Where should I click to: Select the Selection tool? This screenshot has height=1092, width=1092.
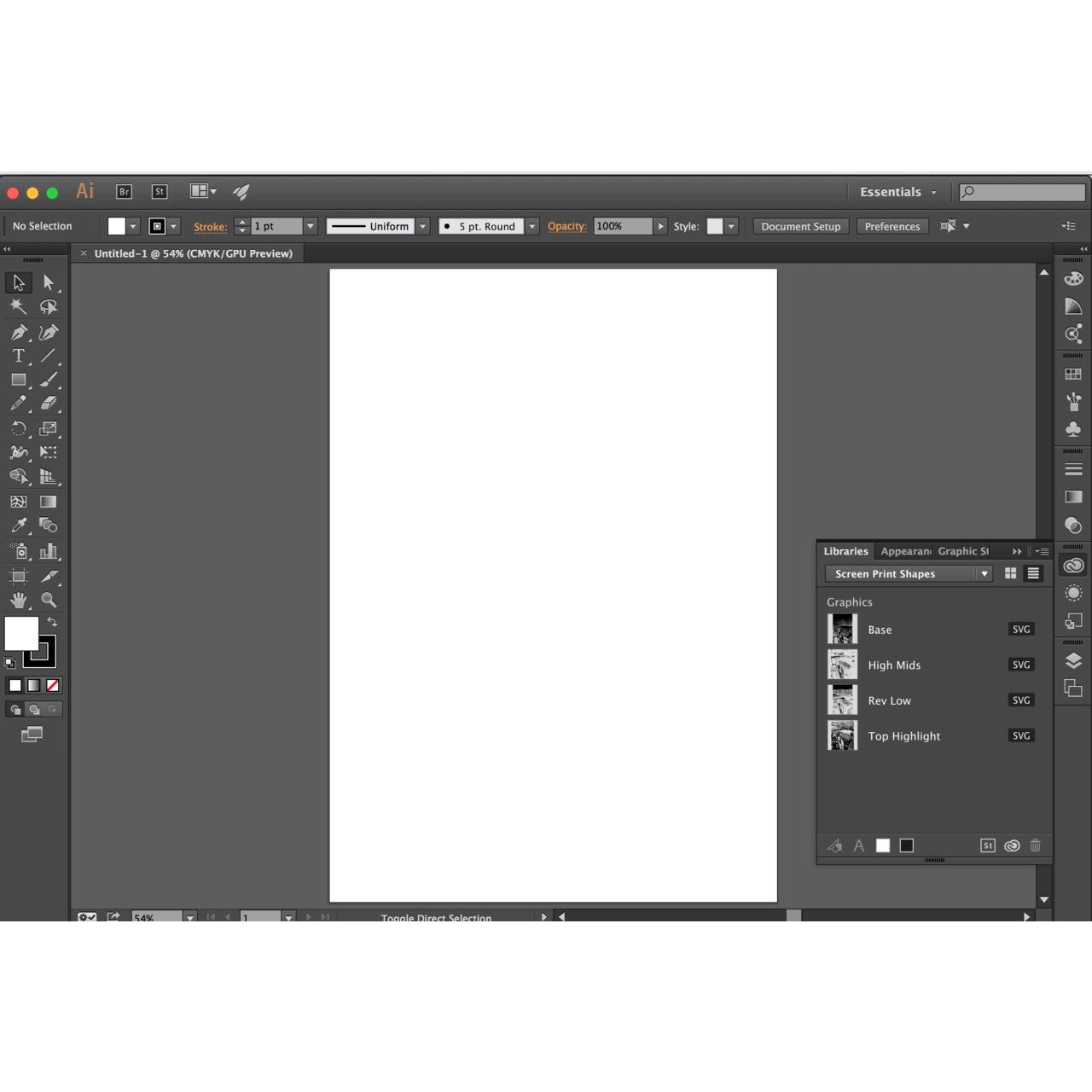coord(18,282)
